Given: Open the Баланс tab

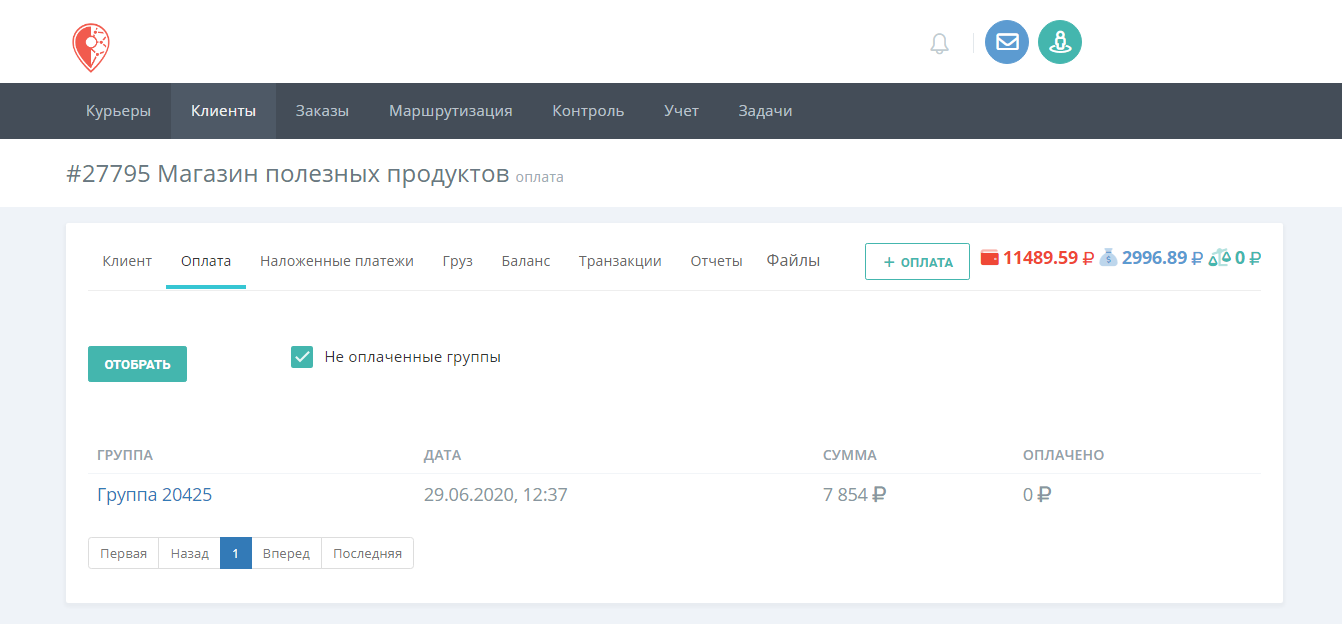Looking at the screenshot, I should tap(526, 261).
